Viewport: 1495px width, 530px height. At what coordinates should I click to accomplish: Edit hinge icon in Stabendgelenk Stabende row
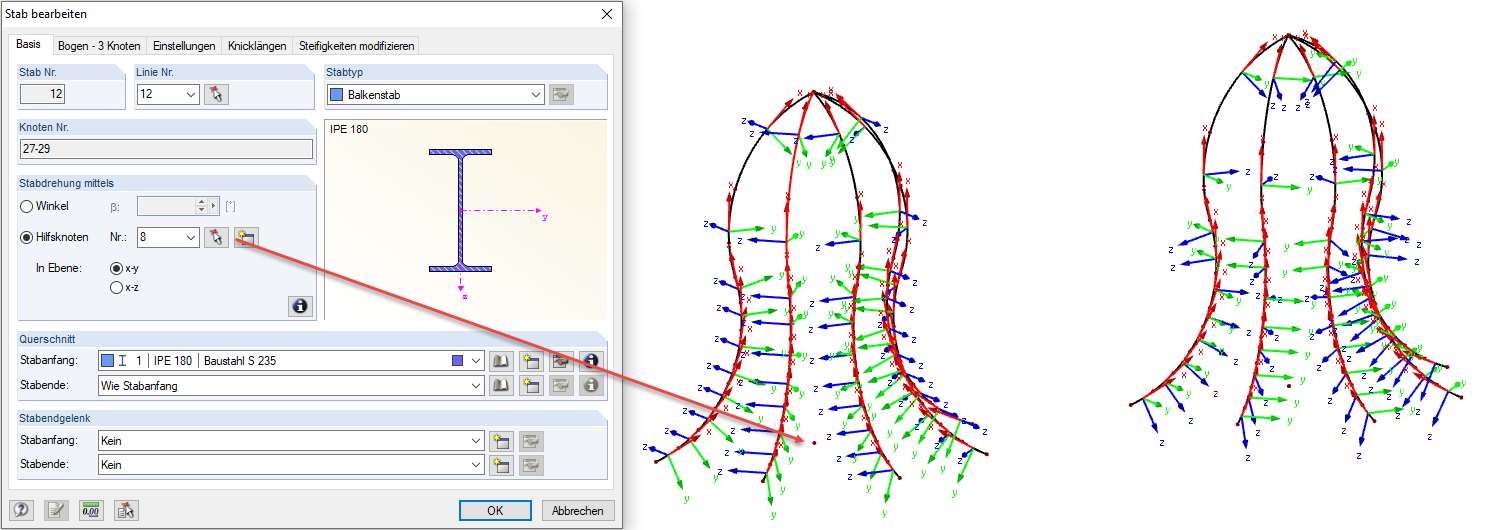[x=532, y=465]
